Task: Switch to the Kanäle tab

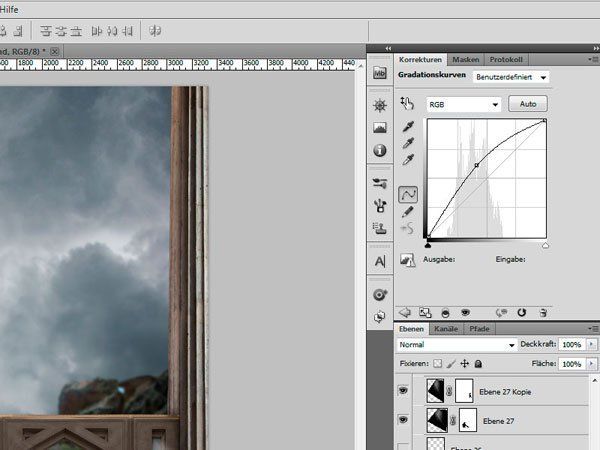Action: tap(446, 329)
